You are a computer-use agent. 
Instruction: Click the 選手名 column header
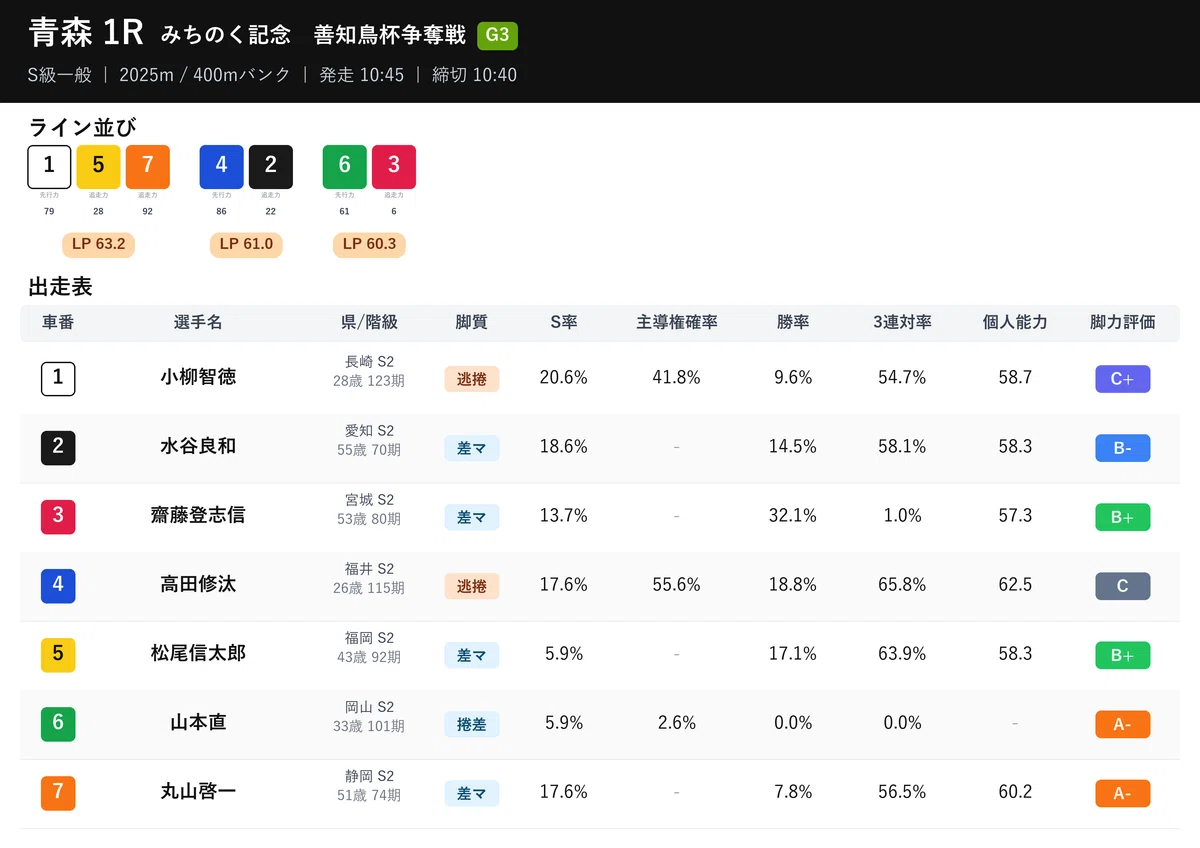click(x=198, y=323)
